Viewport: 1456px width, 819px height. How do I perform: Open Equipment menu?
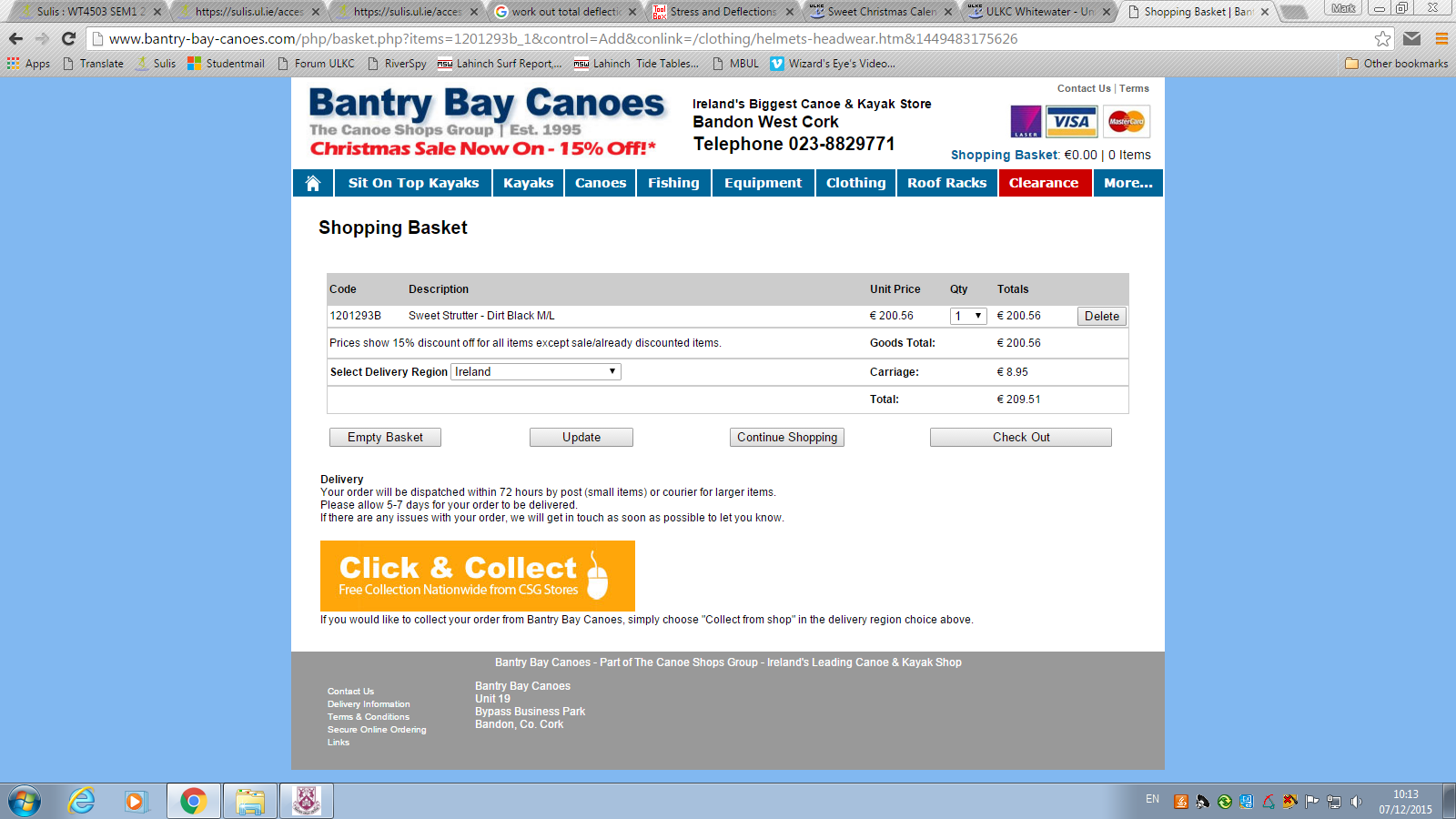point(763,183)
